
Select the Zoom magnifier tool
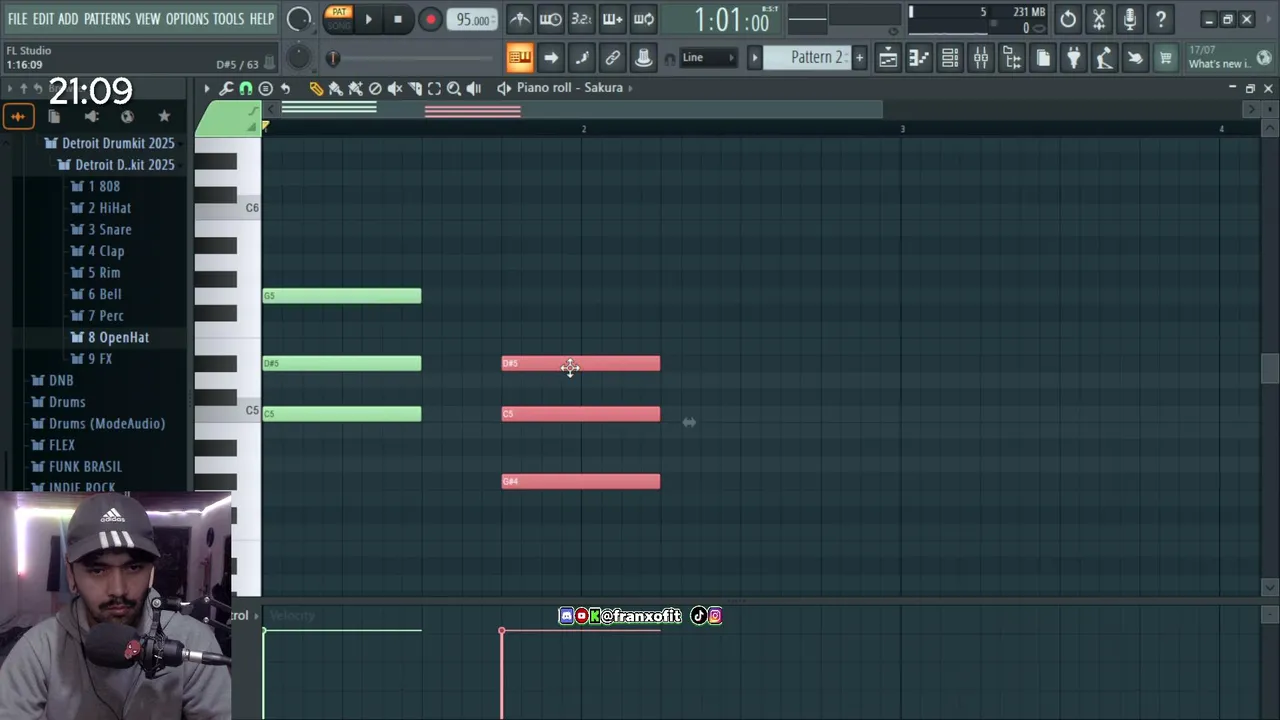[x=454, y=88]
